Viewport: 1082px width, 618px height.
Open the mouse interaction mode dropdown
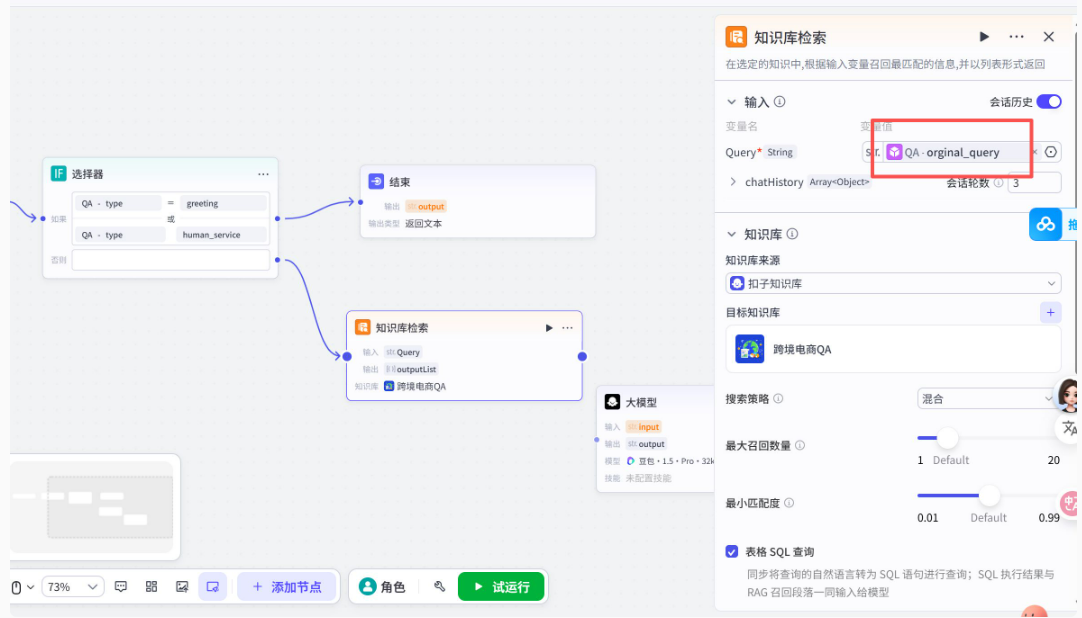(x=22, y=587)
